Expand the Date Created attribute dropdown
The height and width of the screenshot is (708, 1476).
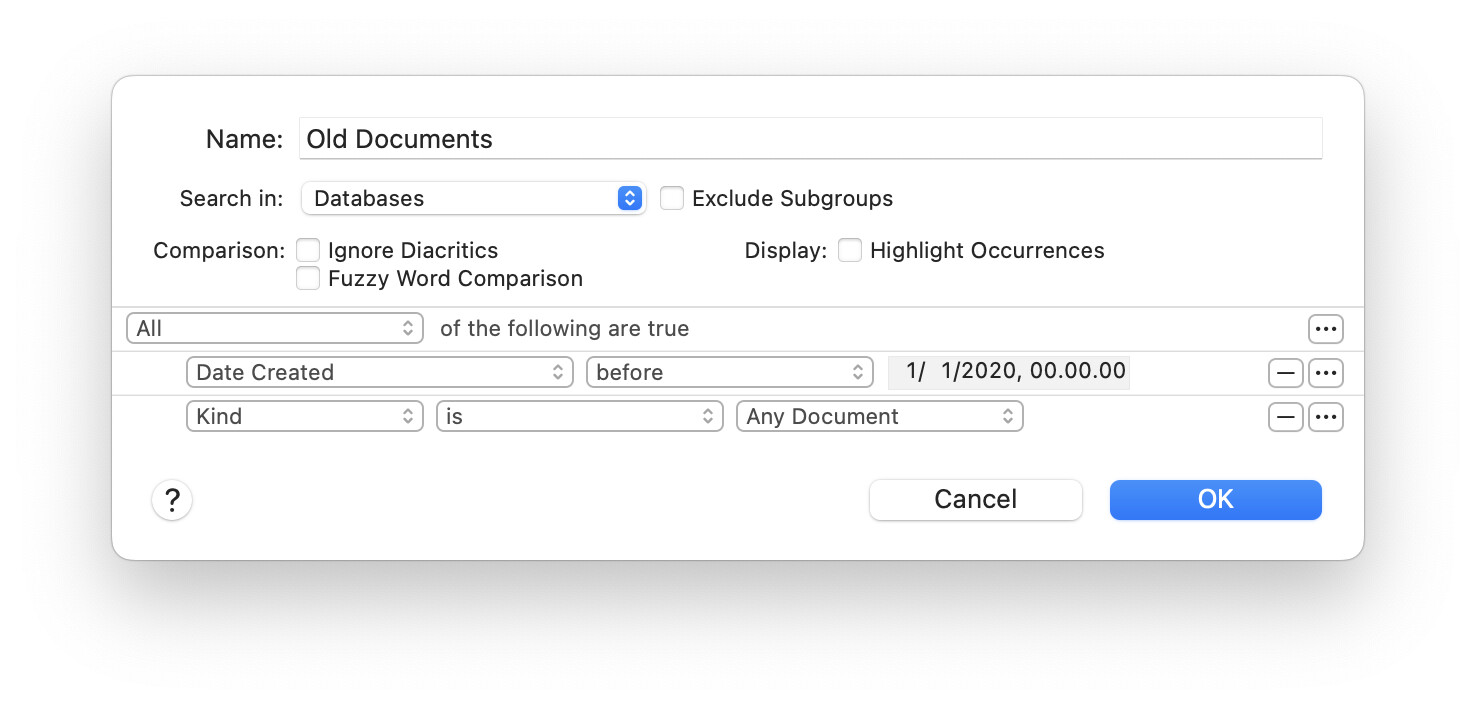click(x=380, y=373)
